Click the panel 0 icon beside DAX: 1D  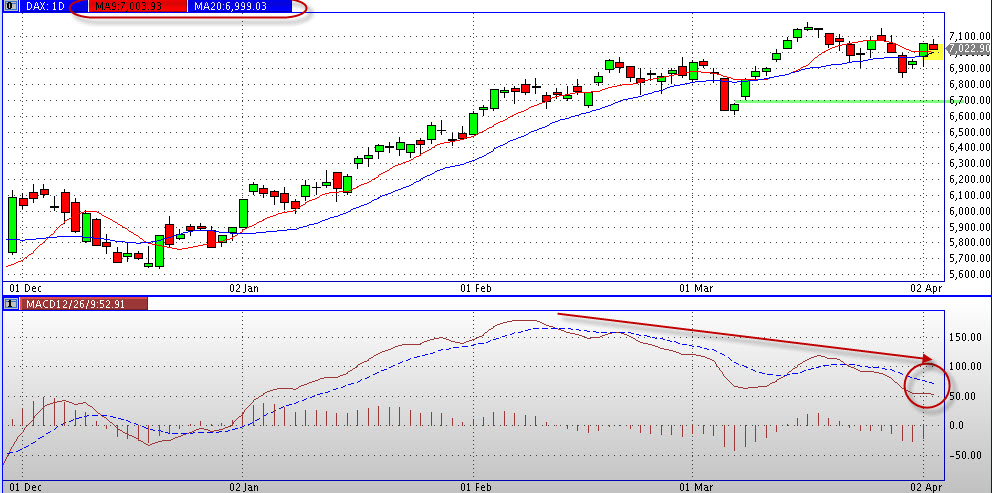click(9, 6)
